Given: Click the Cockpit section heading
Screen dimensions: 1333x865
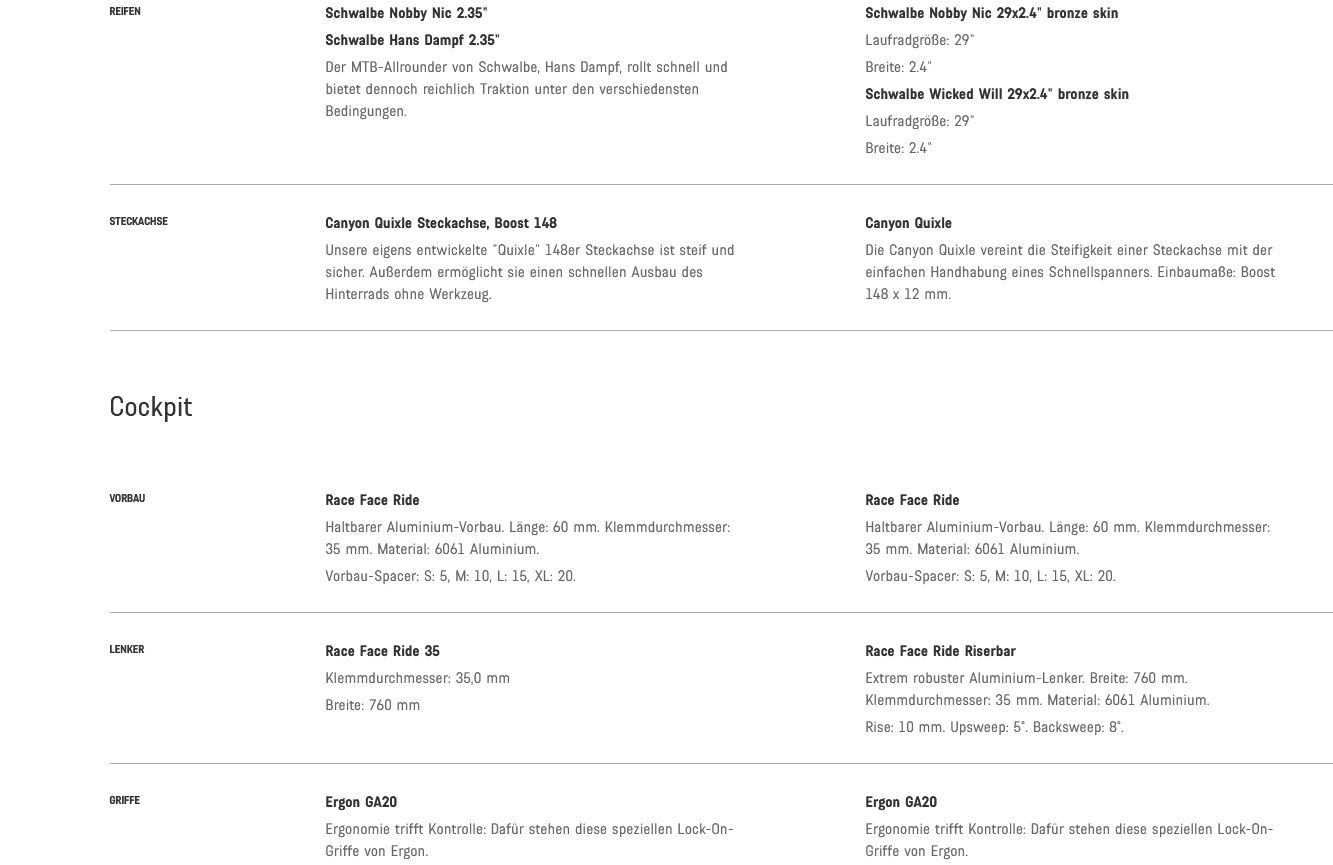Looking at the screenshot, I should 150,407.
